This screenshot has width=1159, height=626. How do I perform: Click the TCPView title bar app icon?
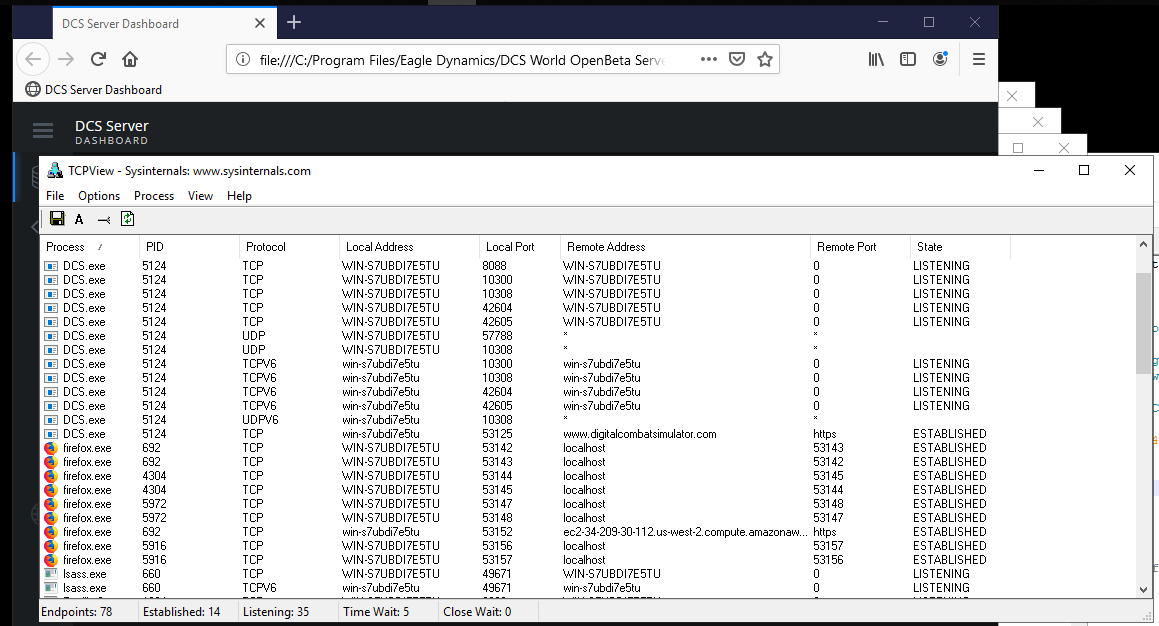tap(55, 171)
